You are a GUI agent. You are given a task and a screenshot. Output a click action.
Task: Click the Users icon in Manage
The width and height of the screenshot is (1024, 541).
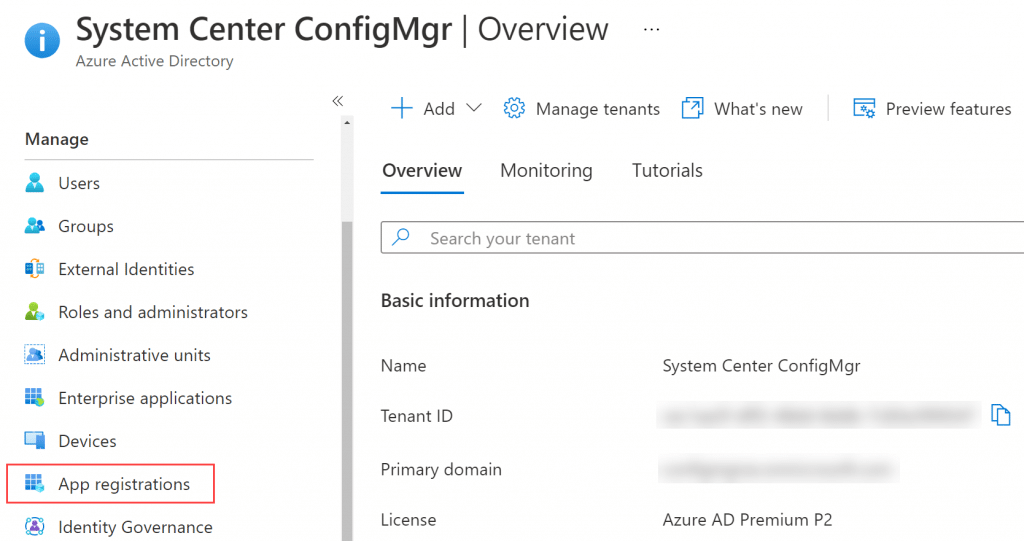point(35,183)
